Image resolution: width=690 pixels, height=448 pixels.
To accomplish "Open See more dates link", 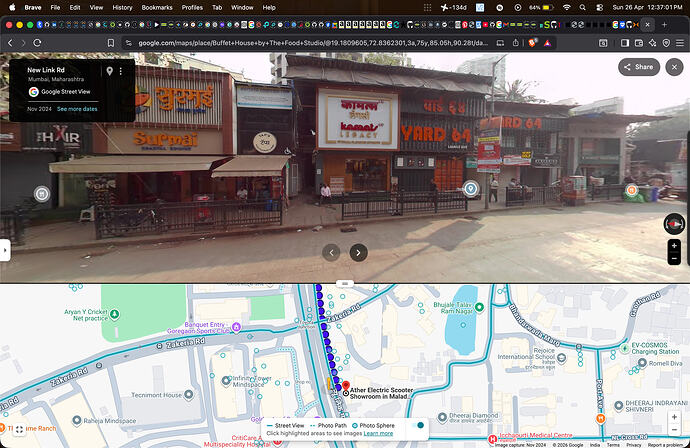I will tap(77, 109).
